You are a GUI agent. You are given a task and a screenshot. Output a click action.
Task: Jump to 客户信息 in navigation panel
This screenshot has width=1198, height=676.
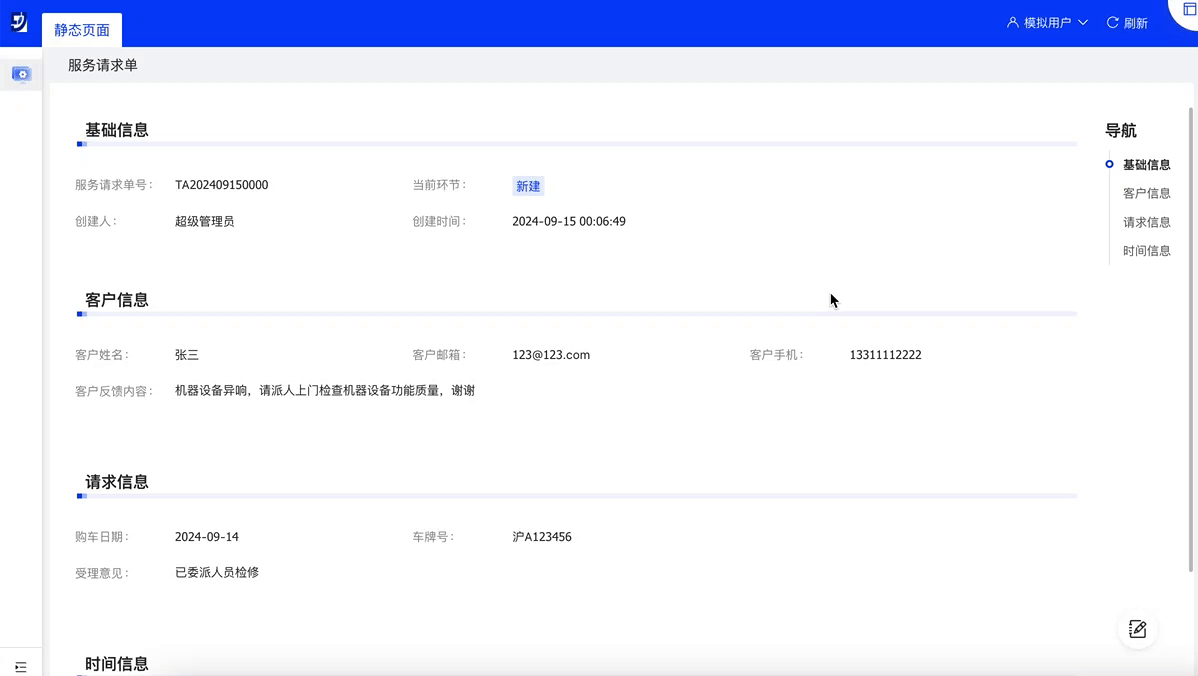[1146, 193]
